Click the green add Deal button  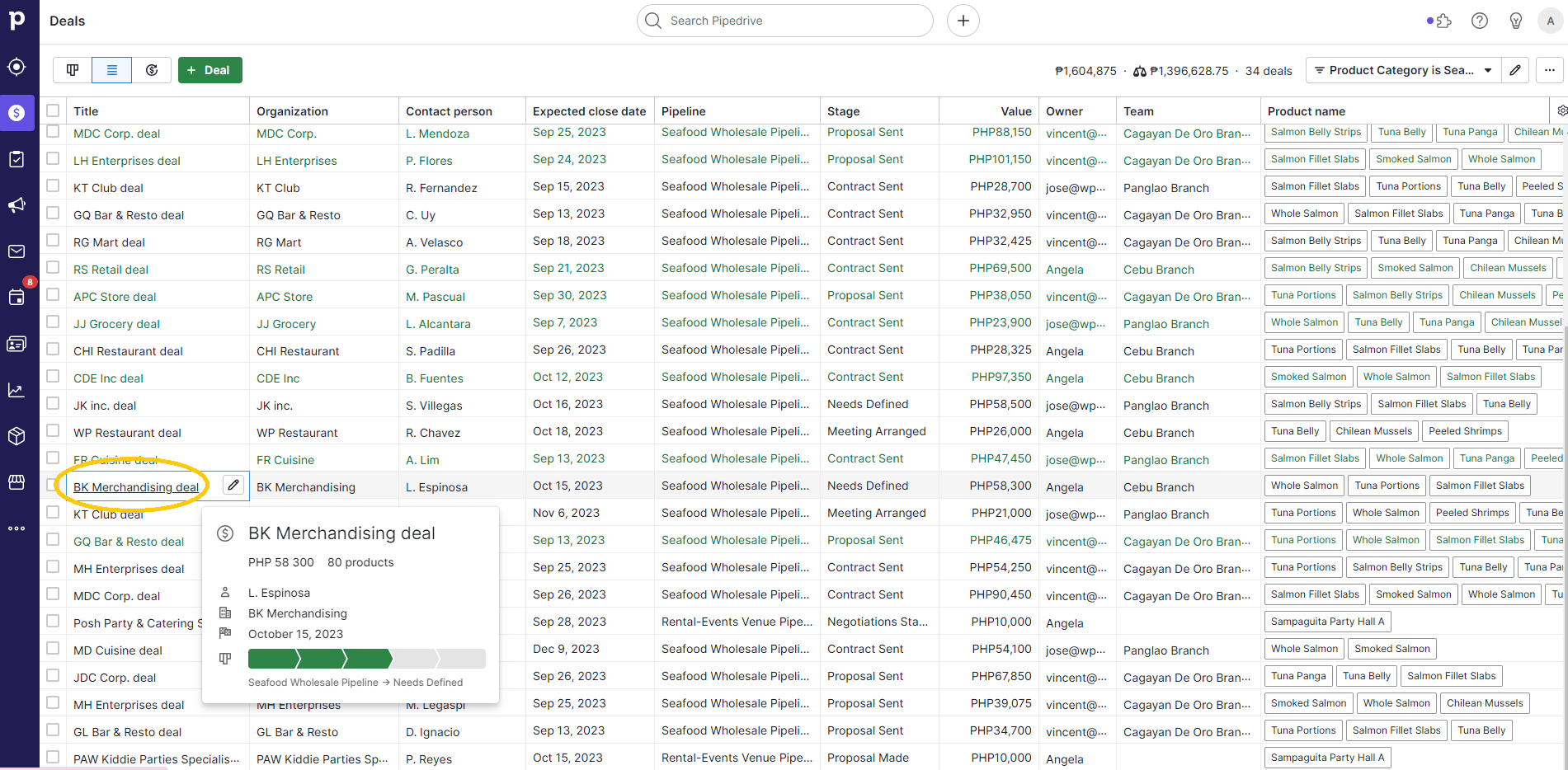210,70
